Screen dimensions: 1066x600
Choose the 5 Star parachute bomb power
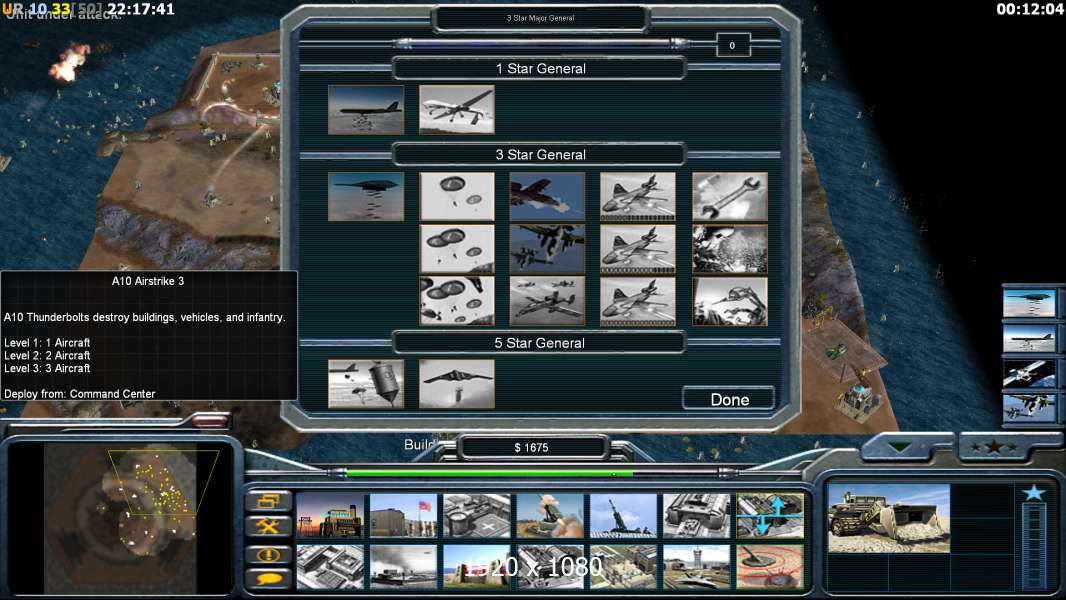click(366, 384)
